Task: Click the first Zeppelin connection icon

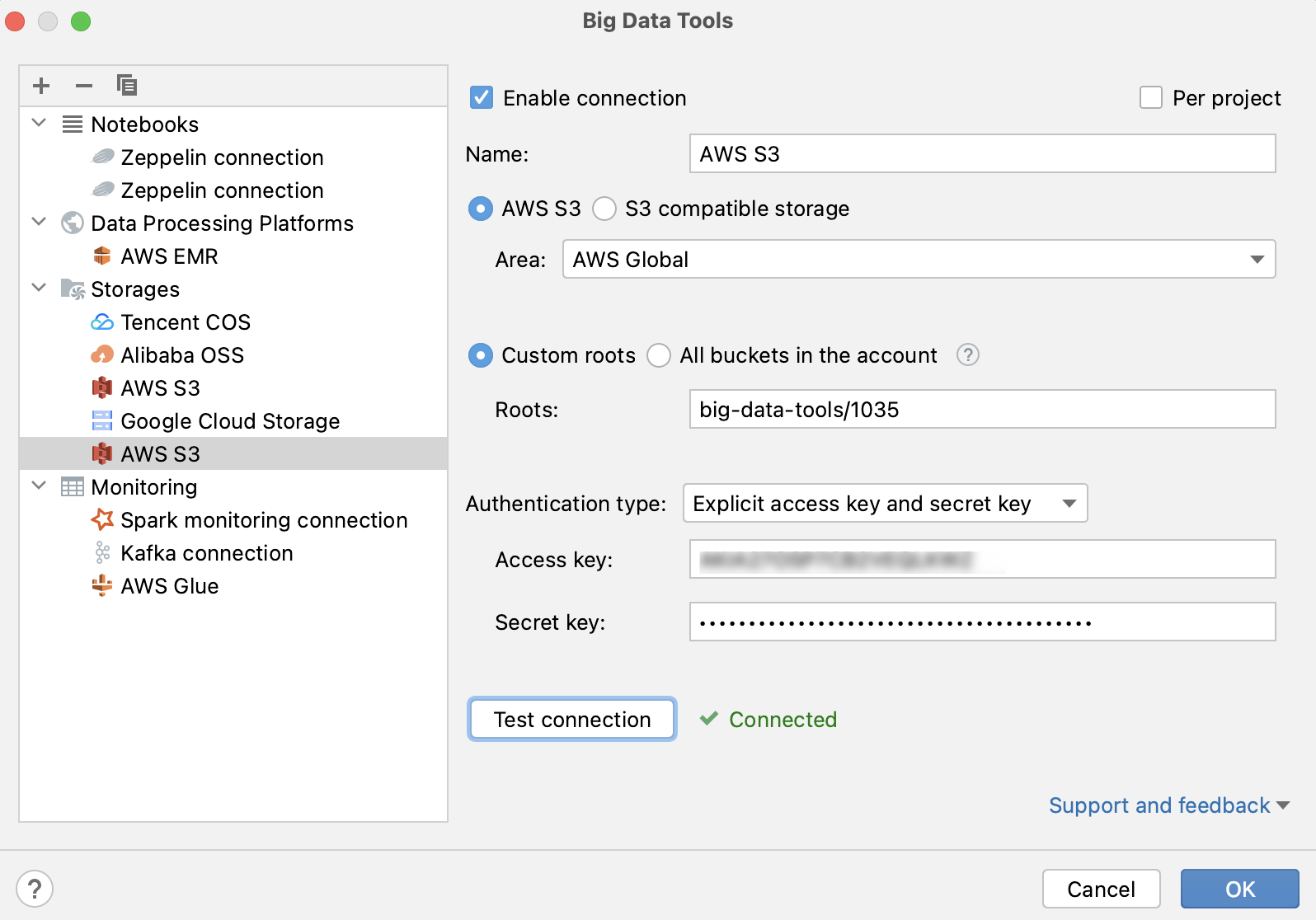Action: point(102,157)
